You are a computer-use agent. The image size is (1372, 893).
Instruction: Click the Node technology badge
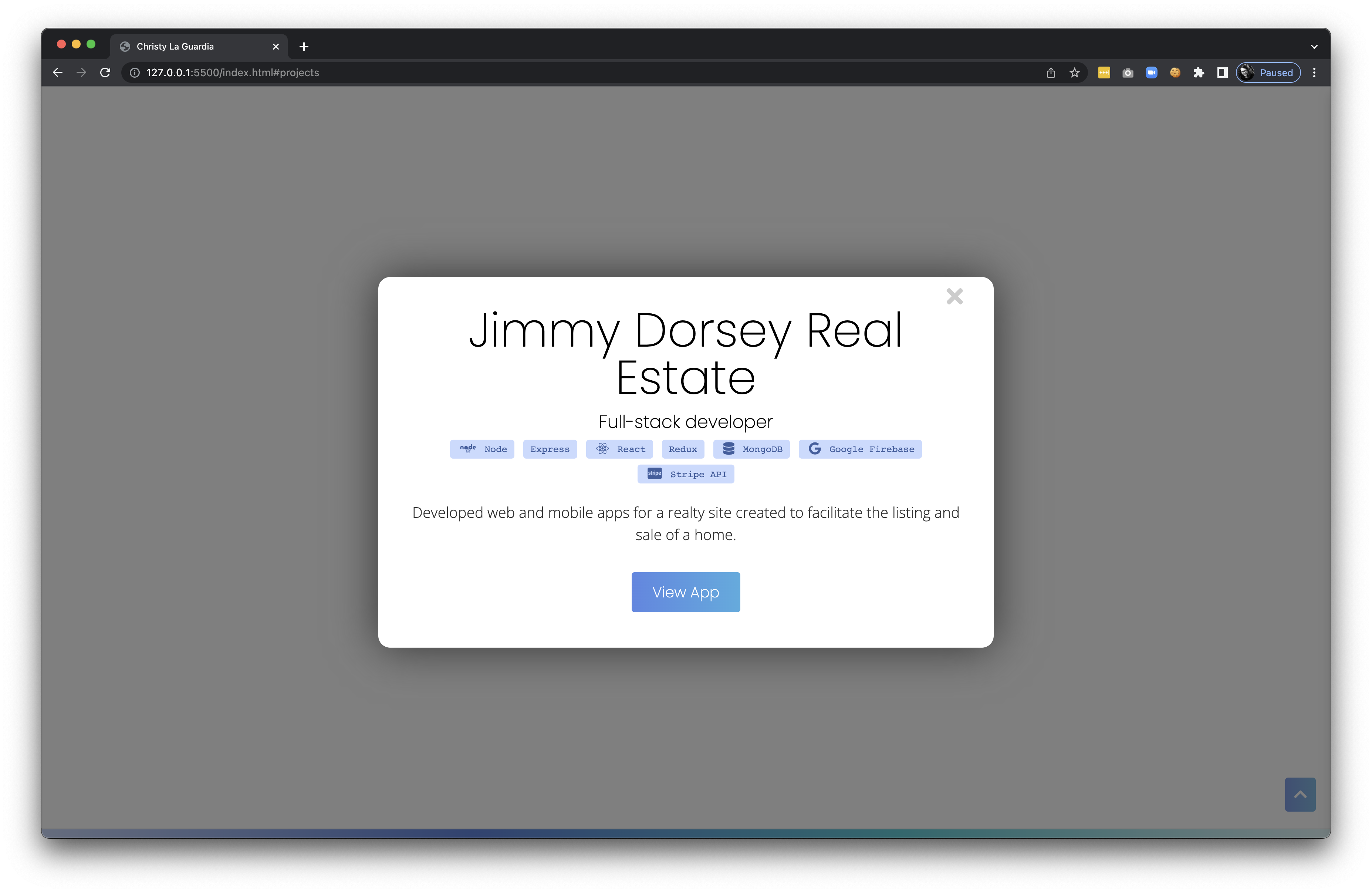pyautogui.click(x=482, y=449)
